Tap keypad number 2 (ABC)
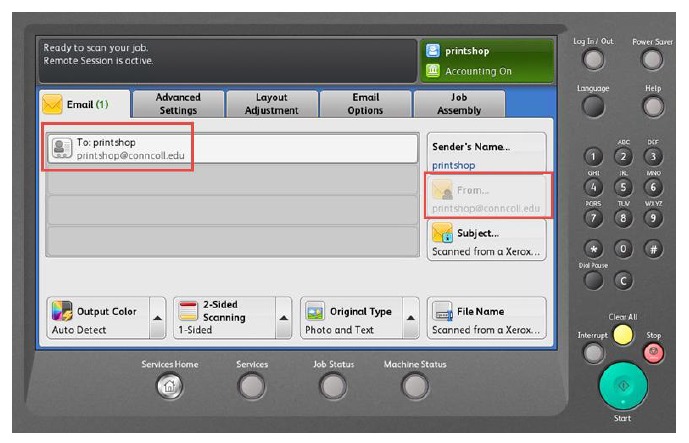Viewport: 689px width, 443px height. 623,156
